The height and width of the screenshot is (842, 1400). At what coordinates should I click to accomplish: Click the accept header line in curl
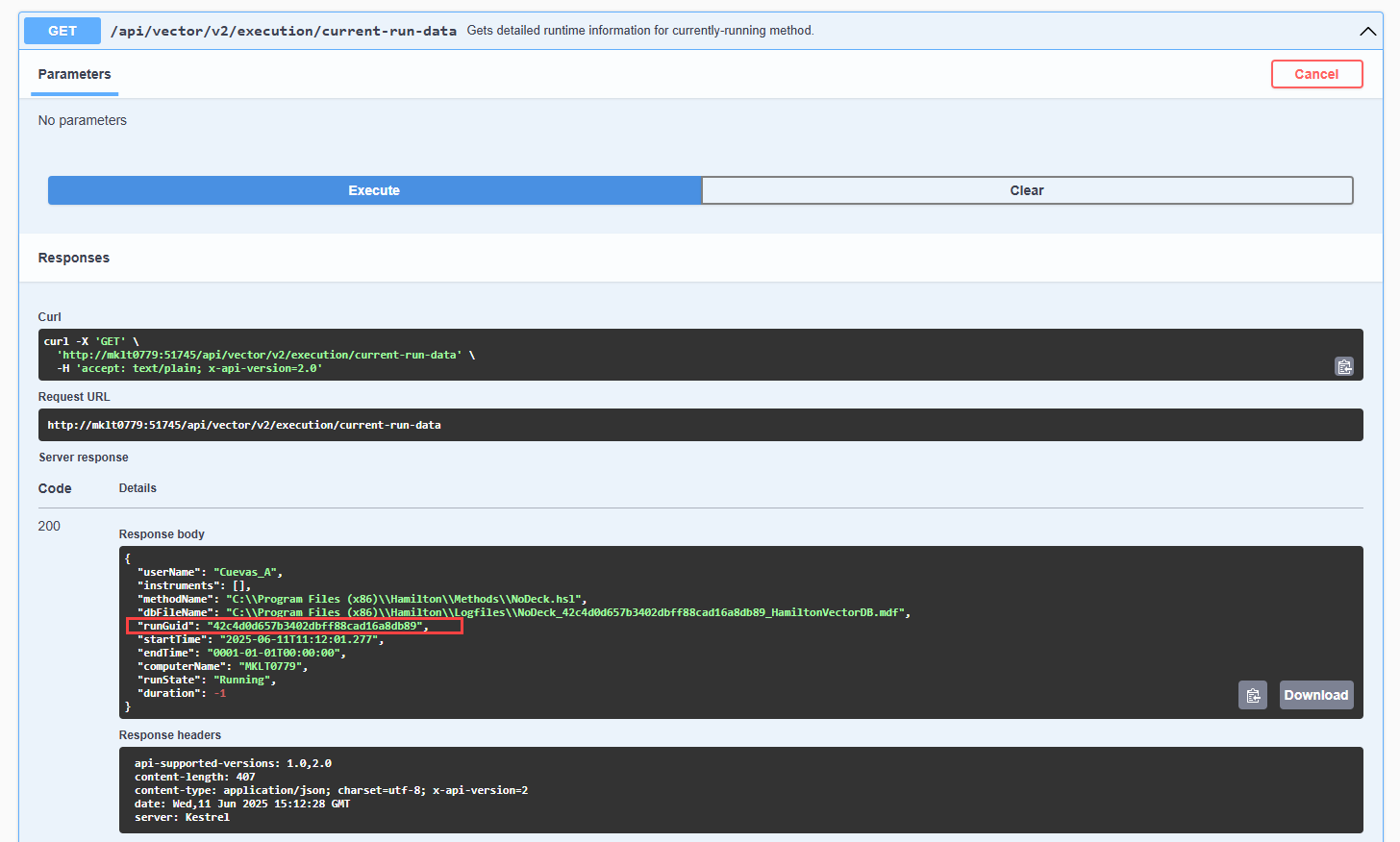point(189,368)
